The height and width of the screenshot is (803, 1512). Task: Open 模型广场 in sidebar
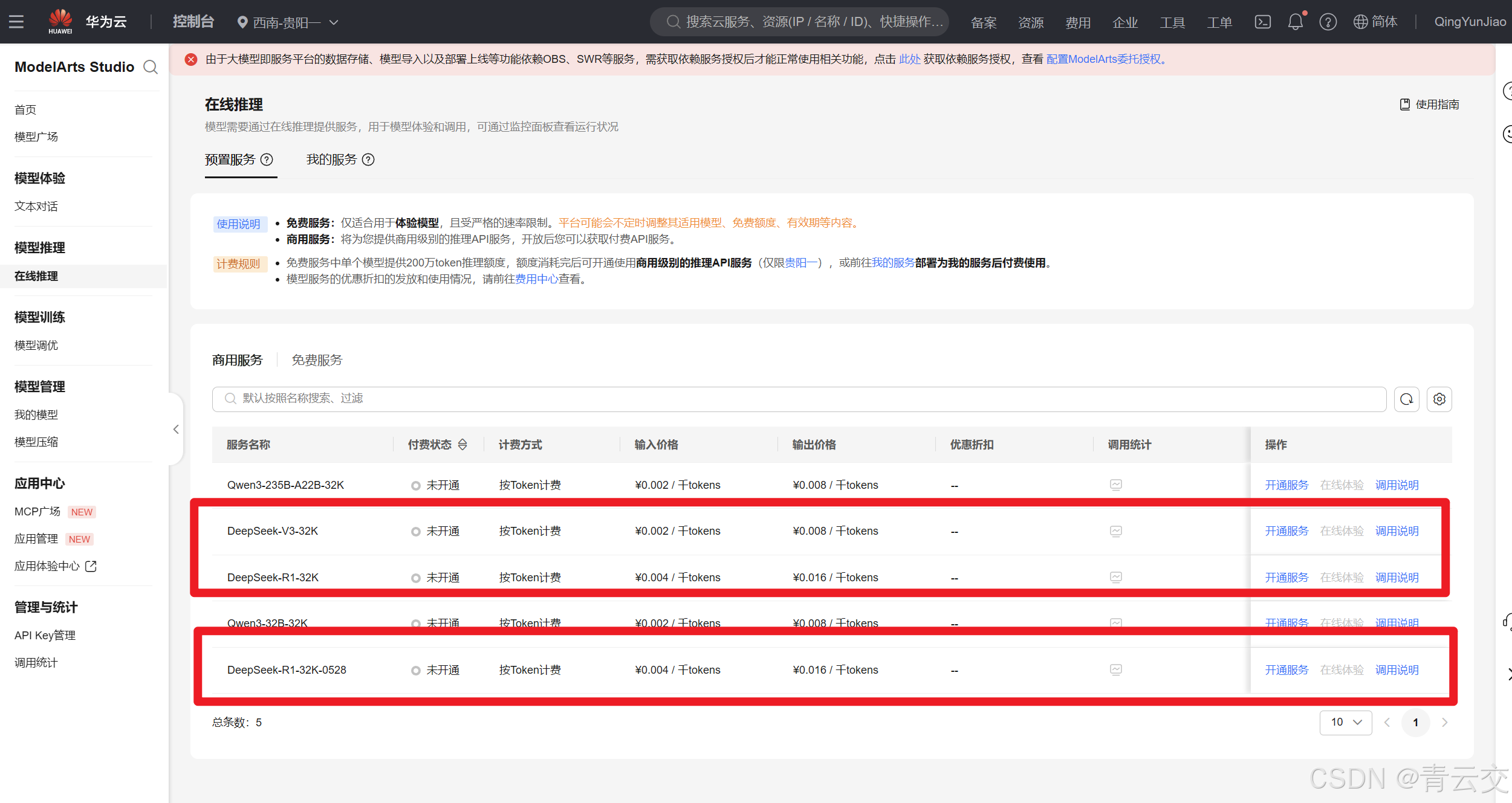(36, 137)
